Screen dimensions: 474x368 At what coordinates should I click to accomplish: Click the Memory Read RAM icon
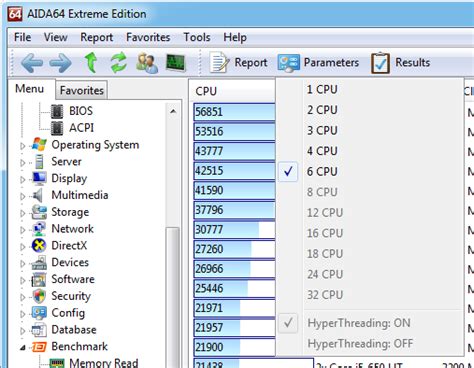pos(57,363)
